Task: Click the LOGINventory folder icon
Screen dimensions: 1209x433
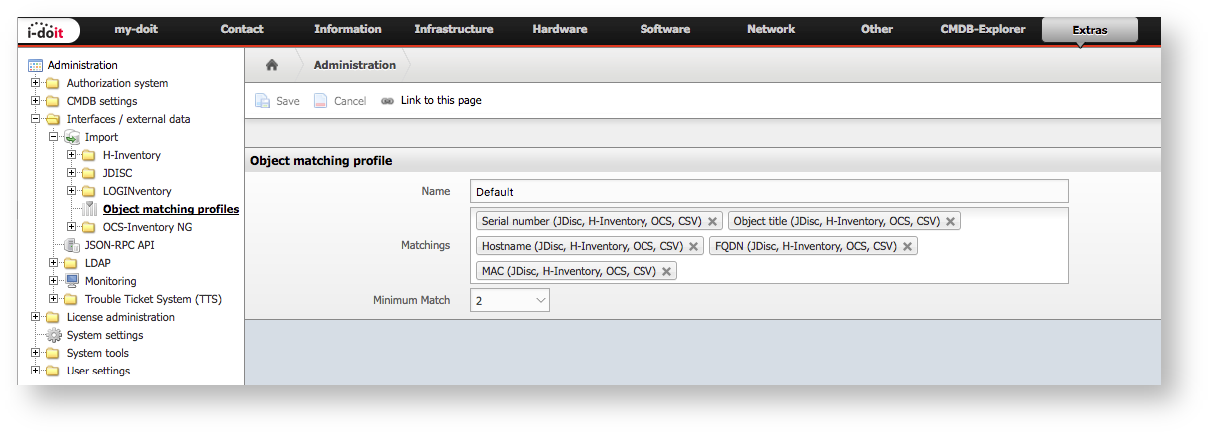Action: (x=89, y=191)
